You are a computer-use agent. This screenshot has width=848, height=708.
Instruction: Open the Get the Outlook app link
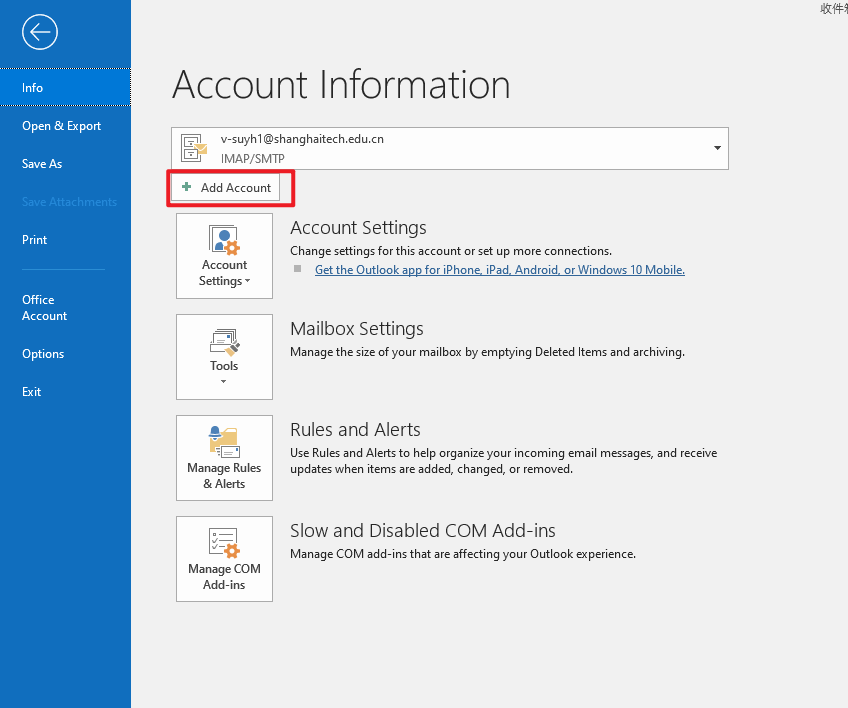tap(500, 270)
